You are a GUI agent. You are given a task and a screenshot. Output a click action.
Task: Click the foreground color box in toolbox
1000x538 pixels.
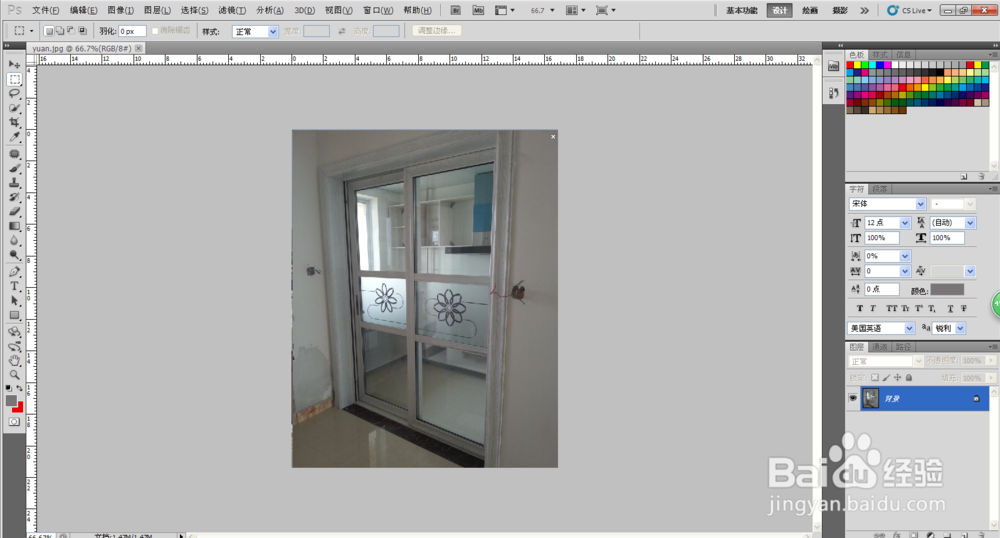[x=11, y=400]
